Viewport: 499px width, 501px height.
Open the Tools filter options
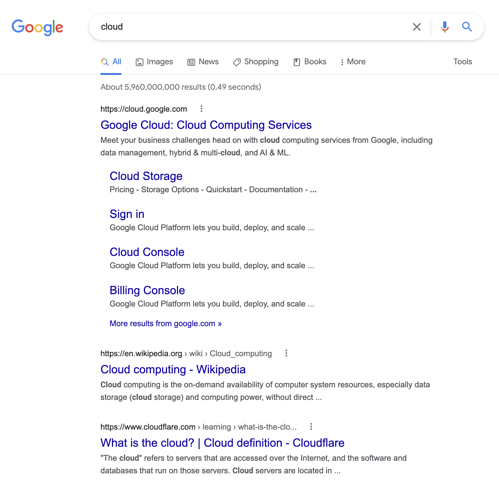(463, 62)
